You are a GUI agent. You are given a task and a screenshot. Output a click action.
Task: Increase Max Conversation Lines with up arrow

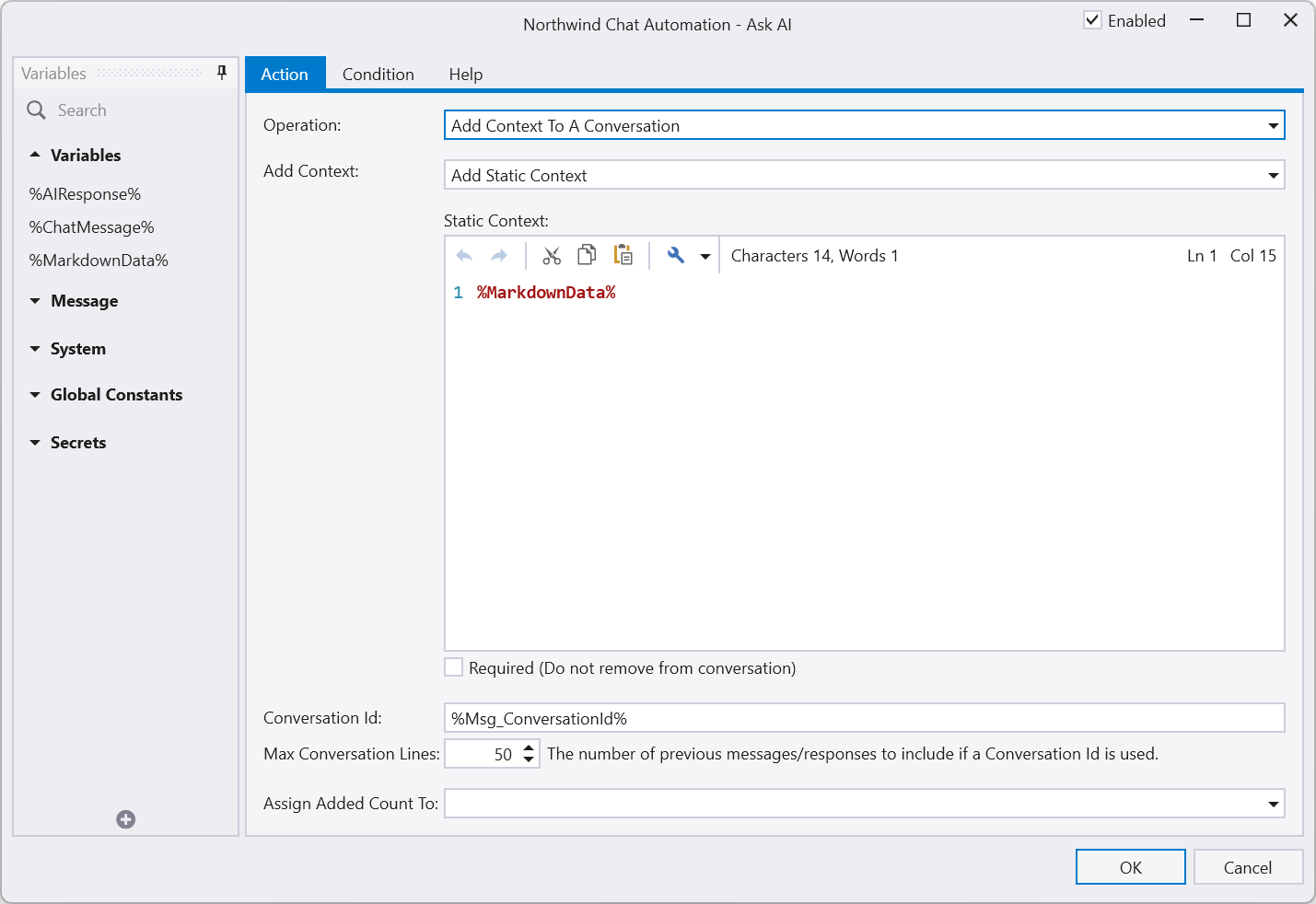coord(529,748)
